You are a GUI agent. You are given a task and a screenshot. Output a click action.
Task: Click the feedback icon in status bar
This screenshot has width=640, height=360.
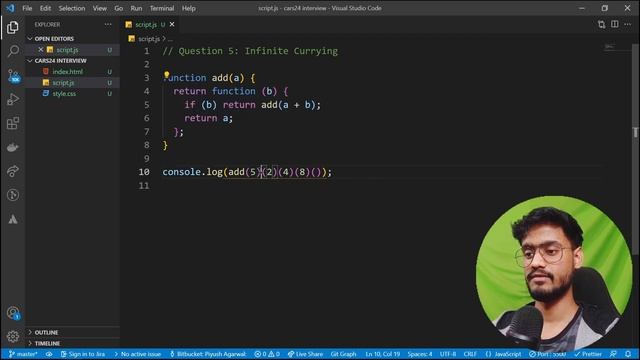(613, 354)
